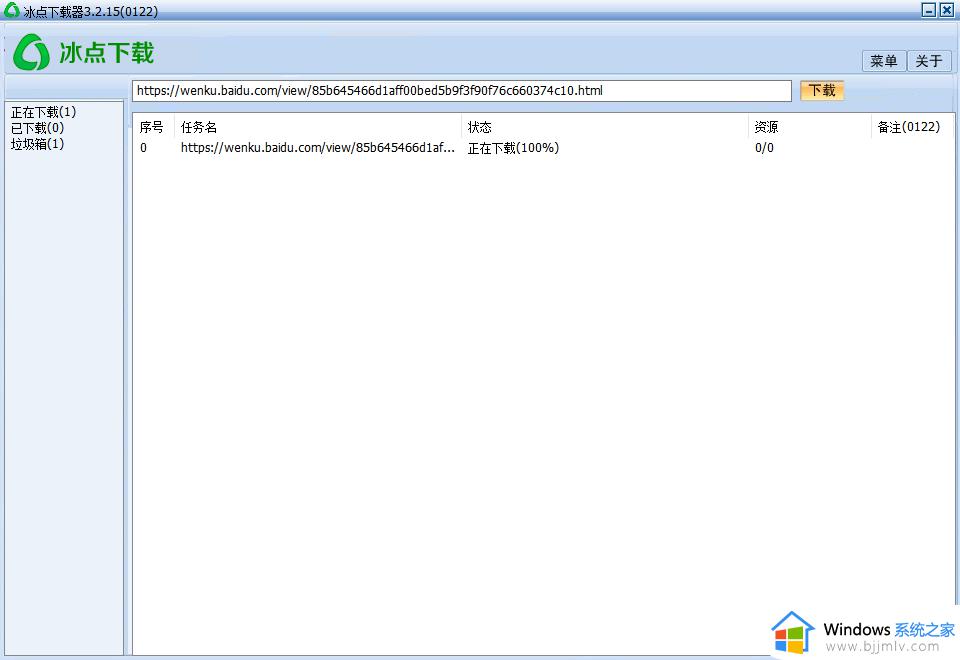Minimize the 冰点下载器 window
Screen dimensions: 960x660
pos(929,10)
